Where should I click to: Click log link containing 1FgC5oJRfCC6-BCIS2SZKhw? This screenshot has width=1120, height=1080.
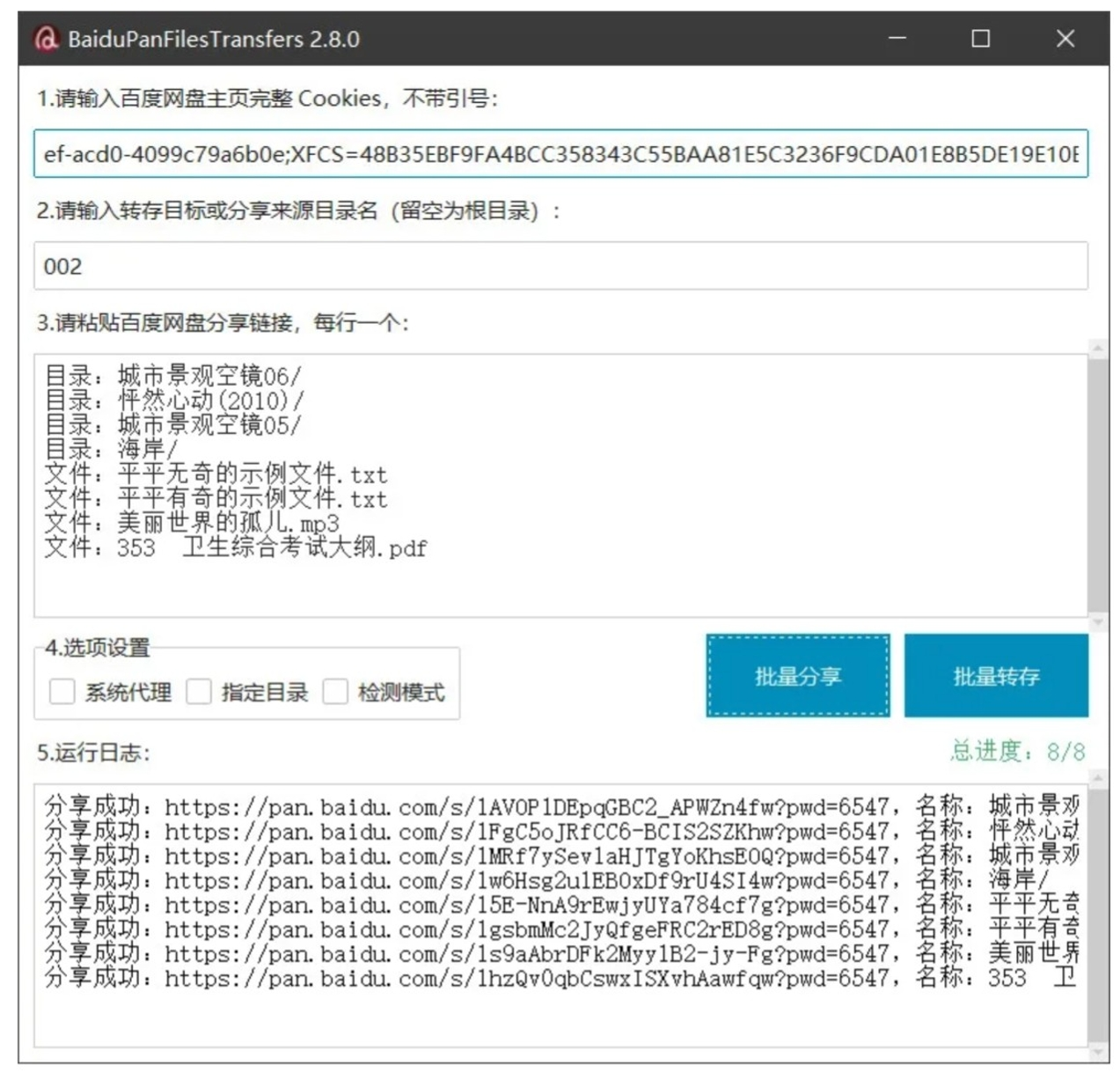coord(527,831)
